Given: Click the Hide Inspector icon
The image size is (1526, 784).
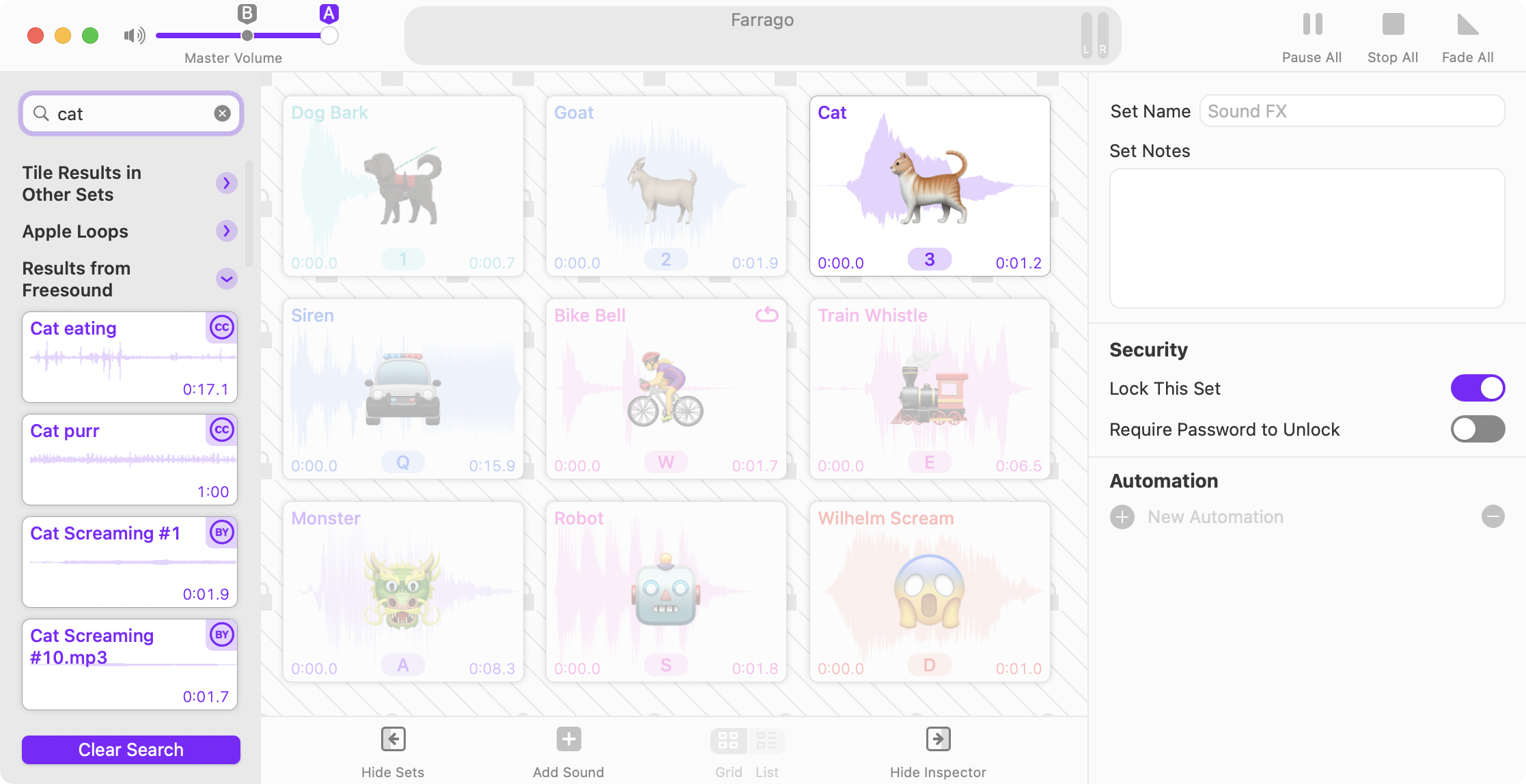Looking at the screenshot, I should (938, 739).
